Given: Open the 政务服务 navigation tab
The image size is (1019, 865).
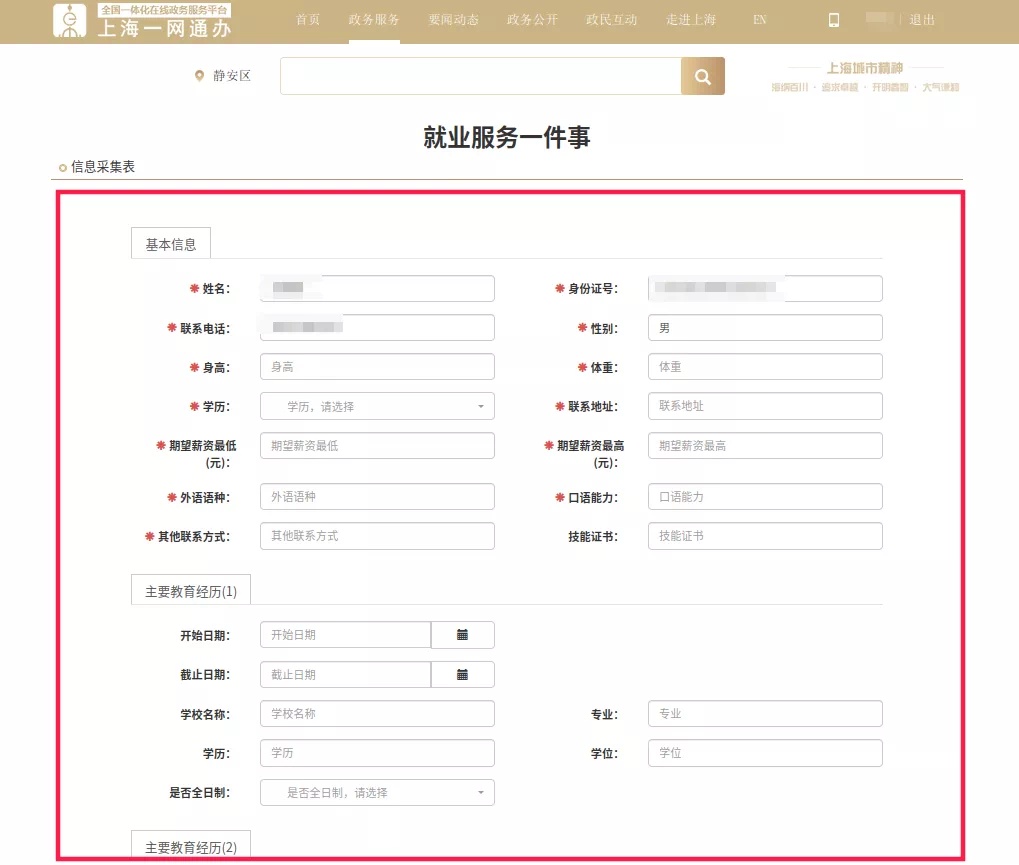Looking at the screenshot, I should click(x=374, y=20).
